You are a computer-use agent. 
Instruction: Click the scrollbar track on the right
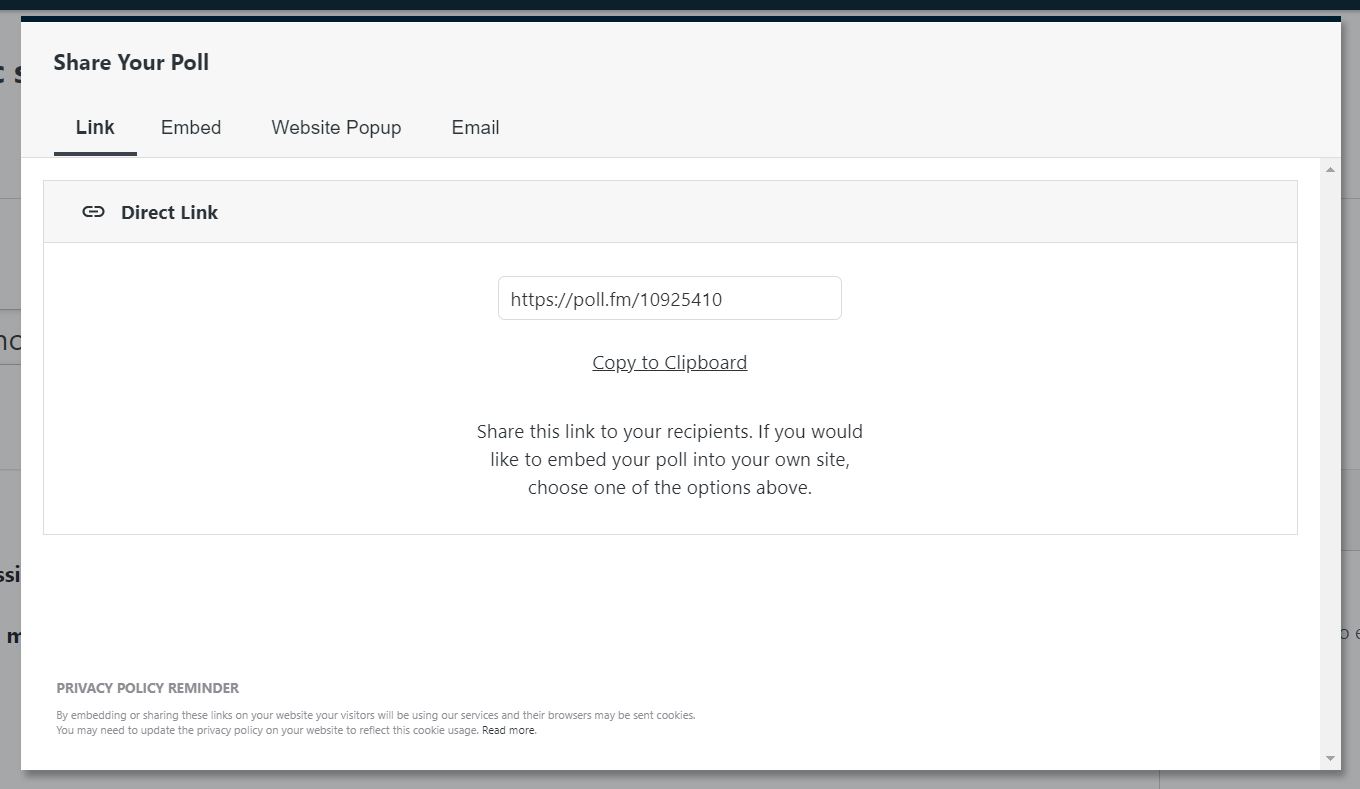point(1331,450)
